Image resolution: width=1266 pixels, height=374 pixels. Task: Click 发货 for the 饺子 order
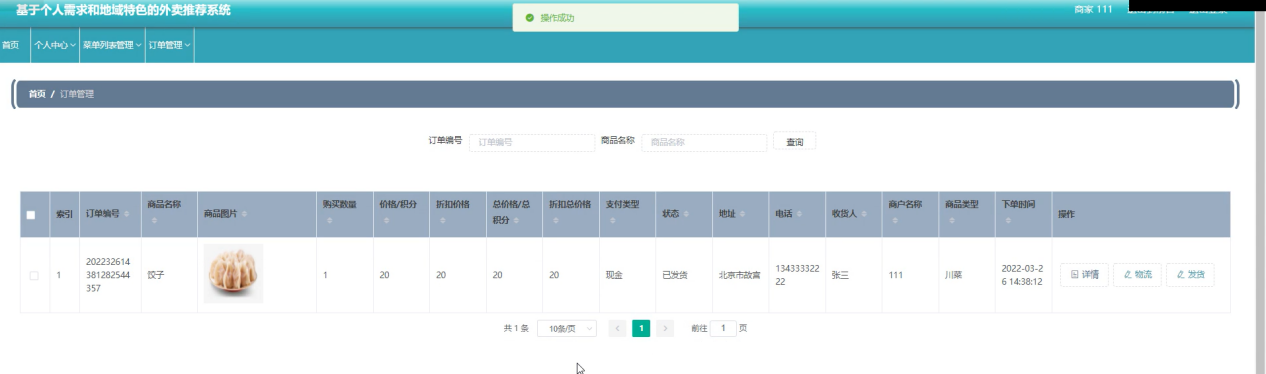(x=1190, y=274)
